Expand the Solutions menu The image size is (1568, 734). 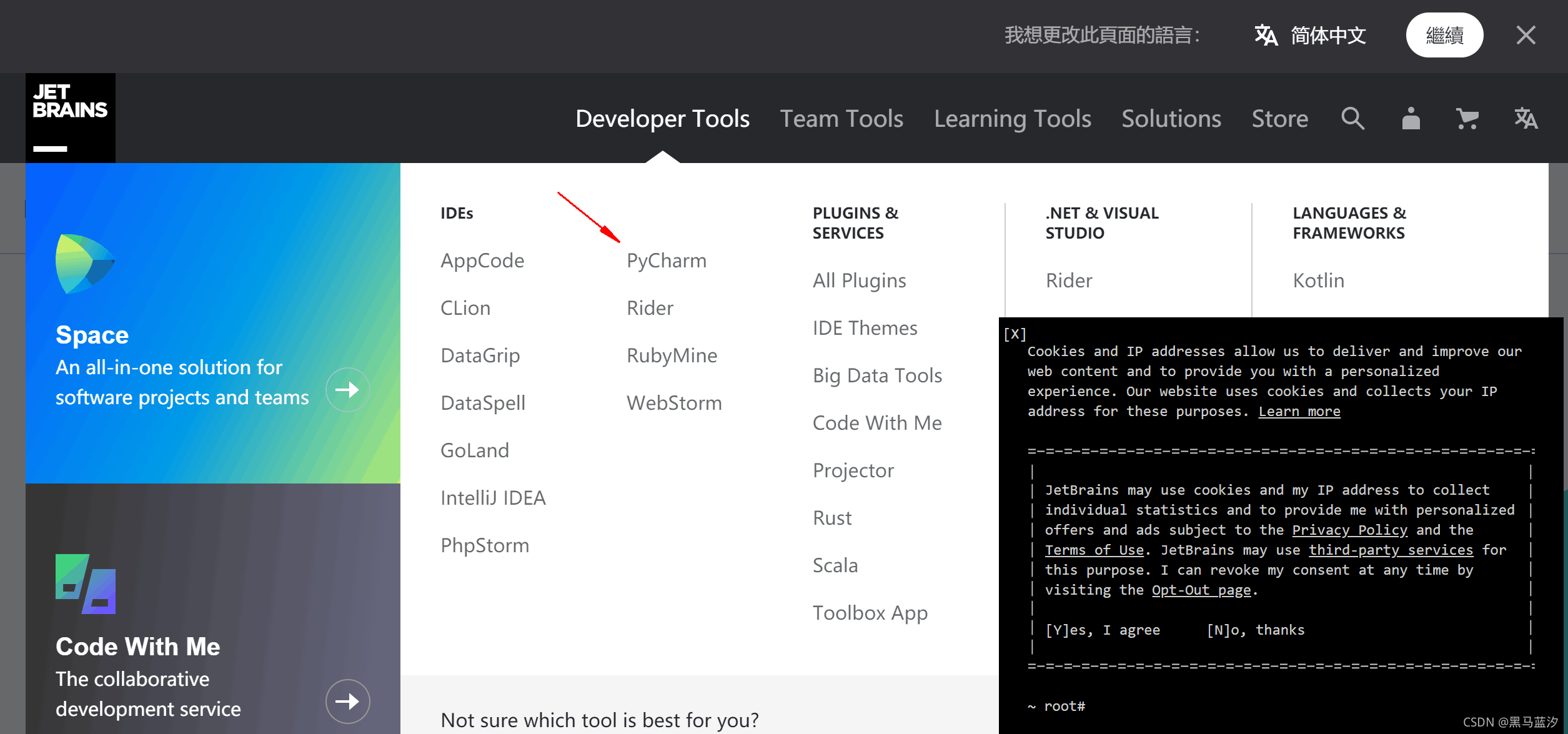click(x=1171, y=119)
